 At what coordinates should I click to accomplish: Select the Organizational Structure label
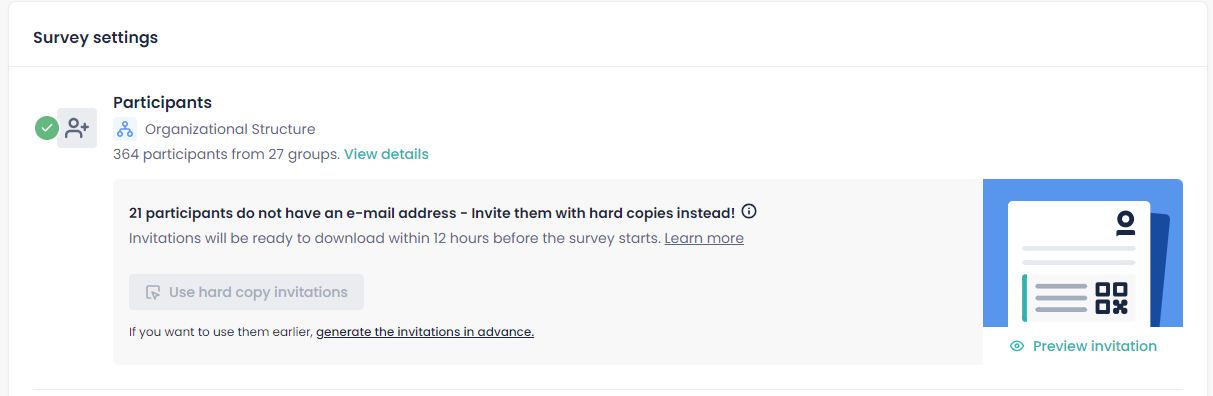230,129
